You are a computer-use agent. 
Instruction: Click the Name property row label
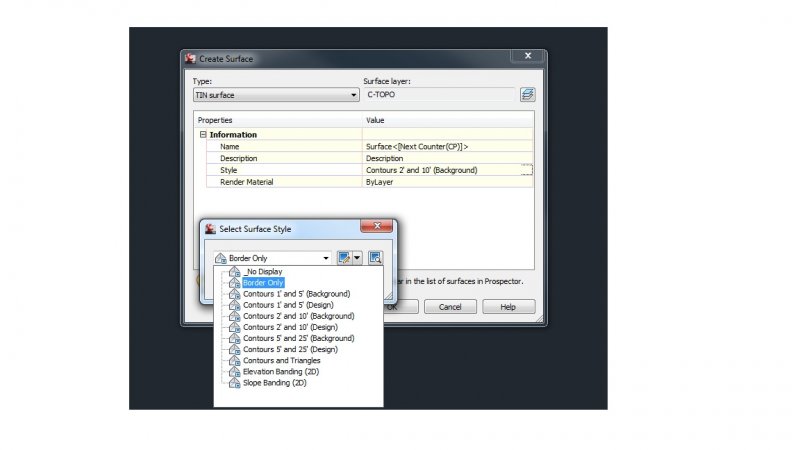[x=230, y=146]
